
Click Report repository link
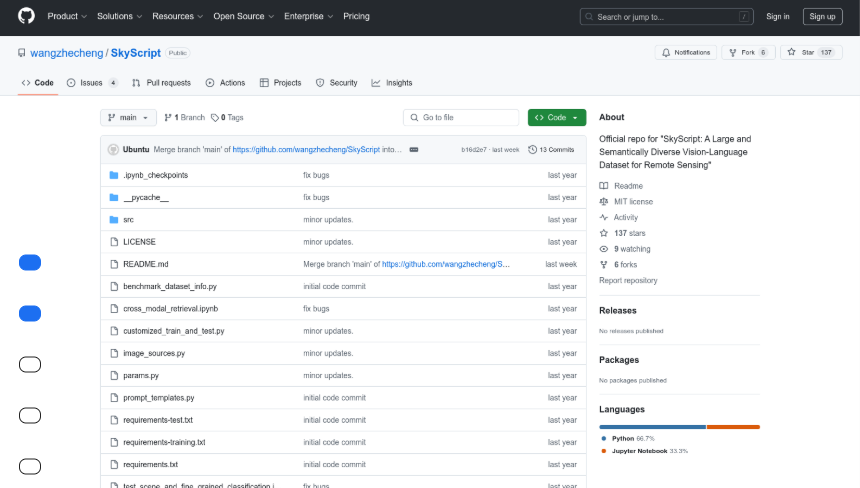point(628,280)
